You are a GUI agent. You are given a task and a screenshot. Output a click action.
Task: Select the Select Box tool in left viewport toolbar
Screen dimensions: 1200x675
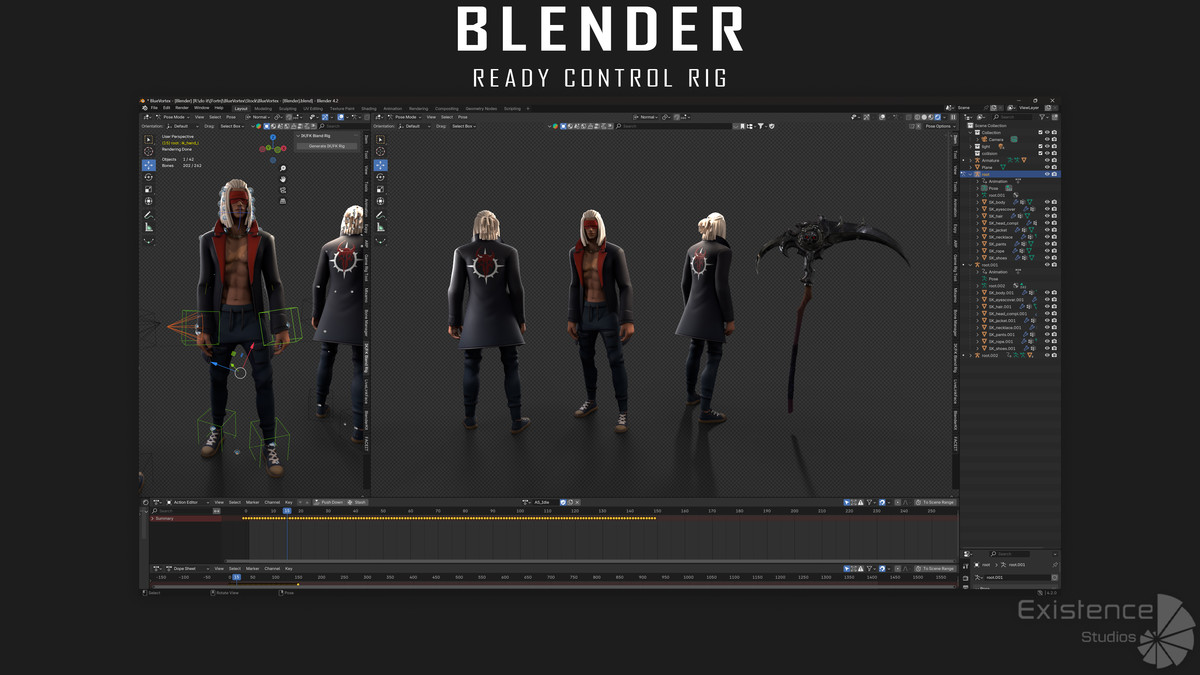tap(149, 140)
